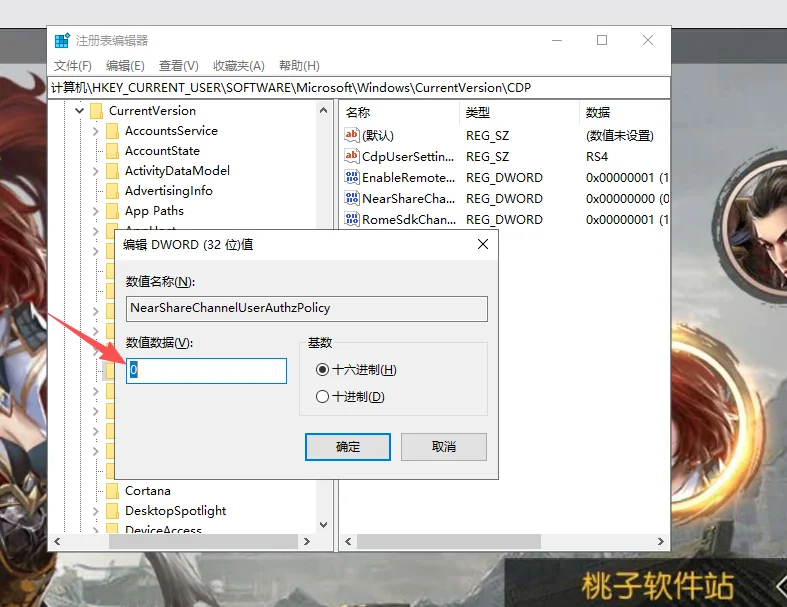787x607 pixels.
Task: Select the Cortana tree item
Action: click(148, 491)
